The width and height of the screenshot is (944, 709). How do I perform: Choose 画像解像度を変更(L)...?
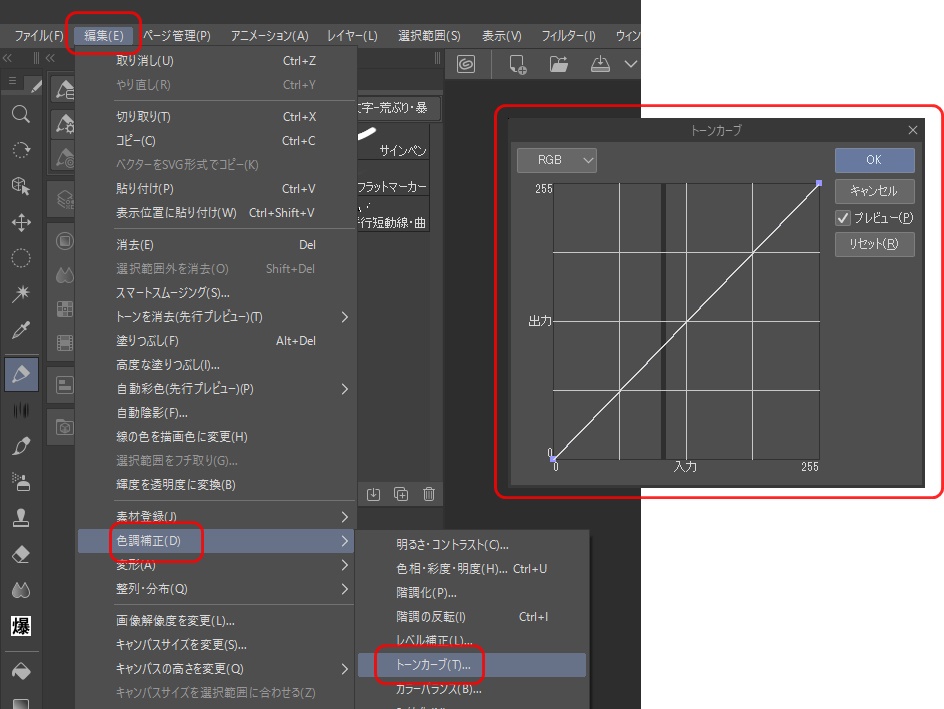click(x=216, y=621)
